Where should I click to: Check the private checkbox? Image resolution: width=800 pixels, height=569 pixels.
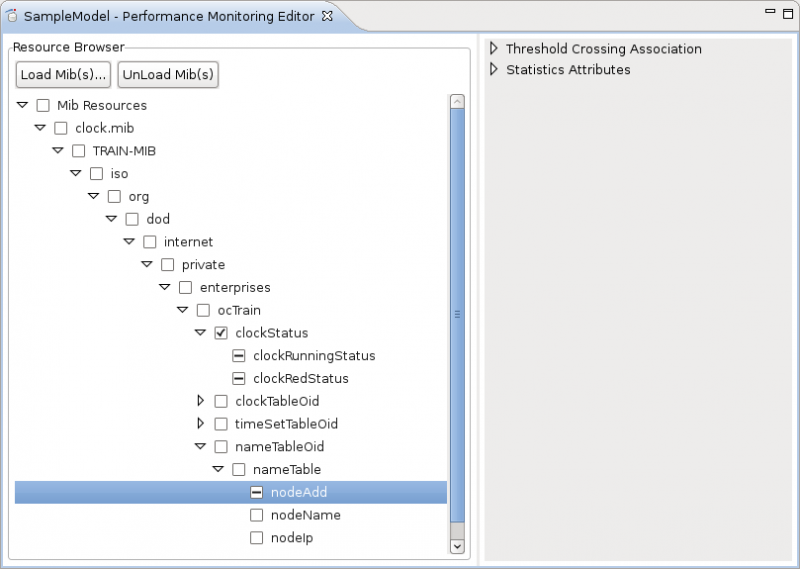(x=168, y=264)
